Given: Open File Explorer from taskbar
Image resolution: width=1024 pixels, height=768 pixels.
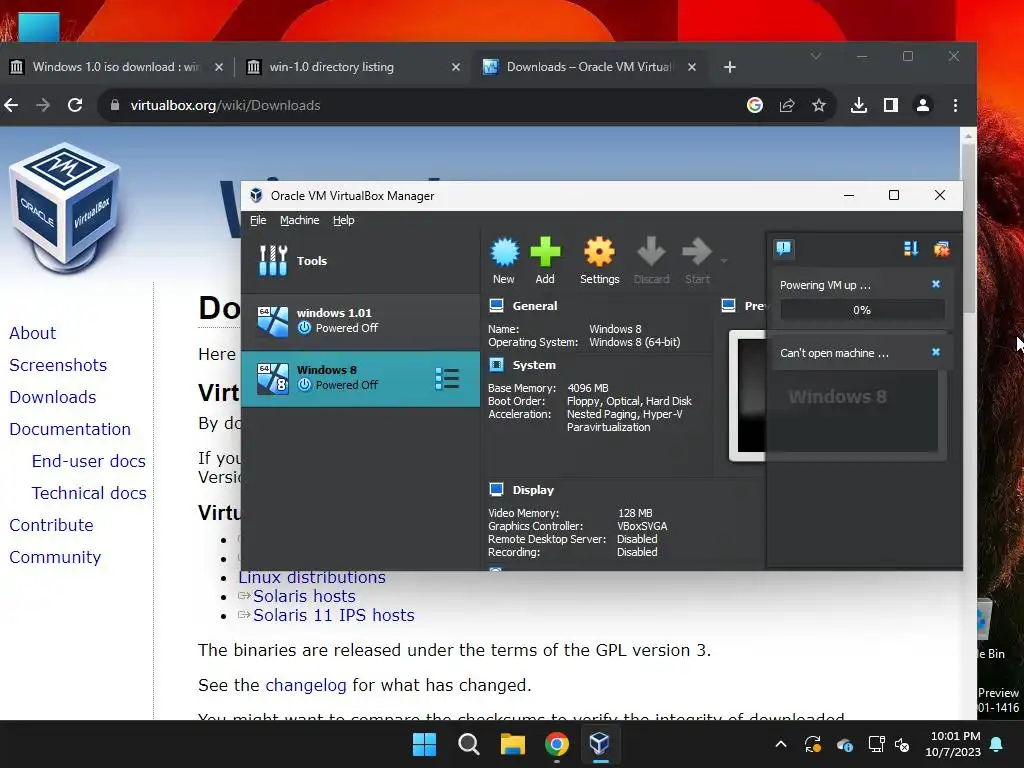Looking at the screenshot, I should coord(513,744).
